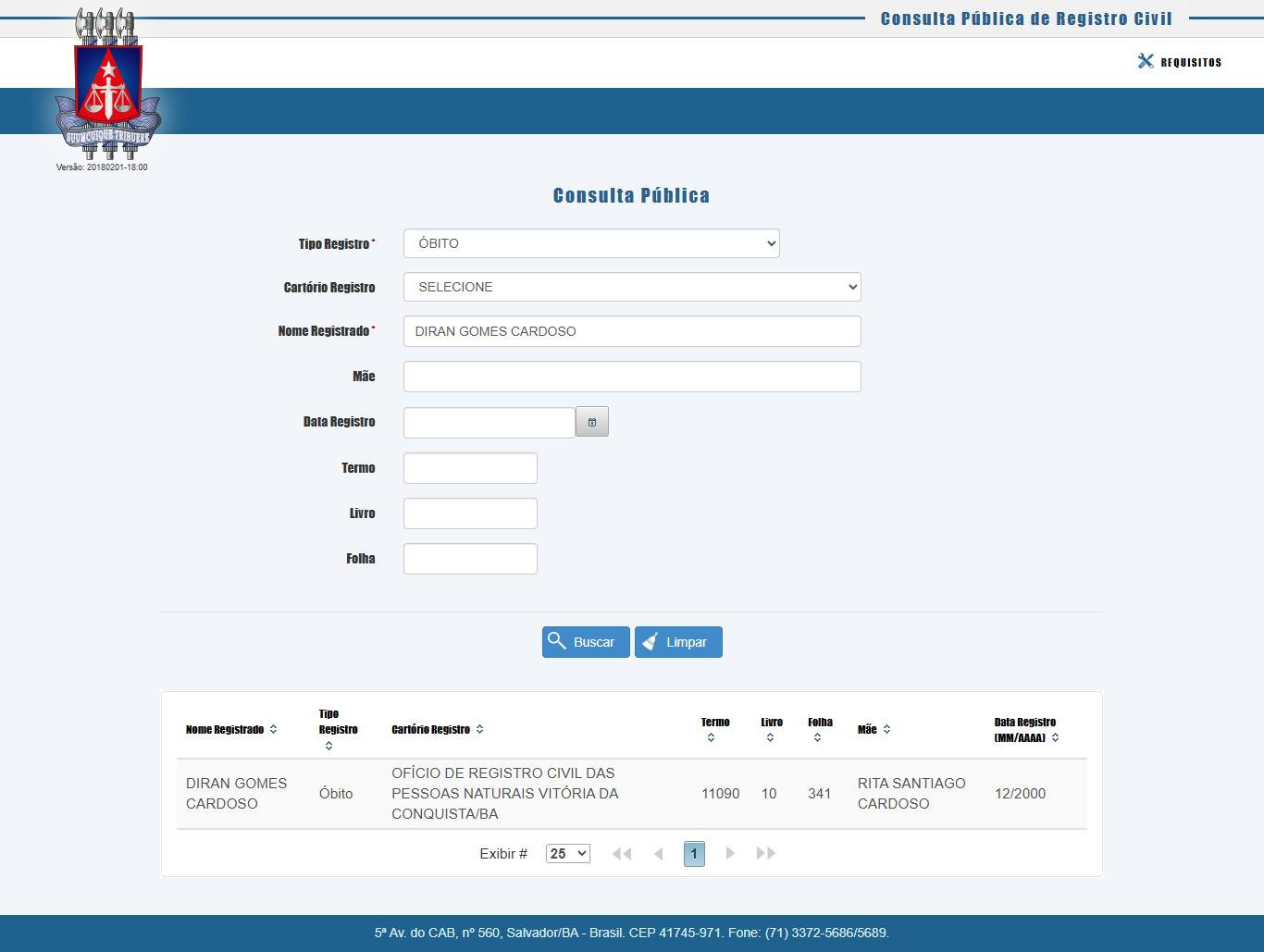
Task: Click into the Livro input box
Action: 470,513
